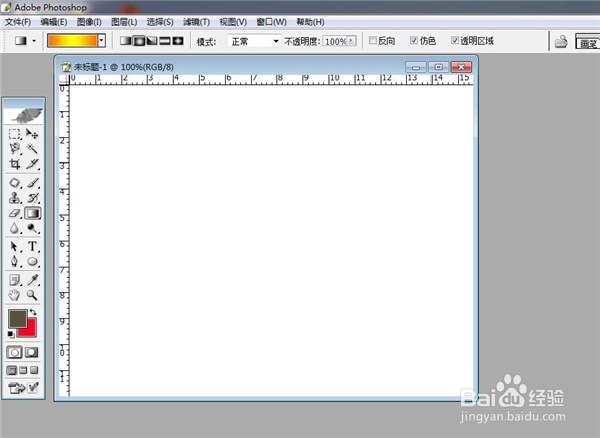Viewport: 600px width, 438px height.
Task: Select full screen mode button
Action: [34, 370]
